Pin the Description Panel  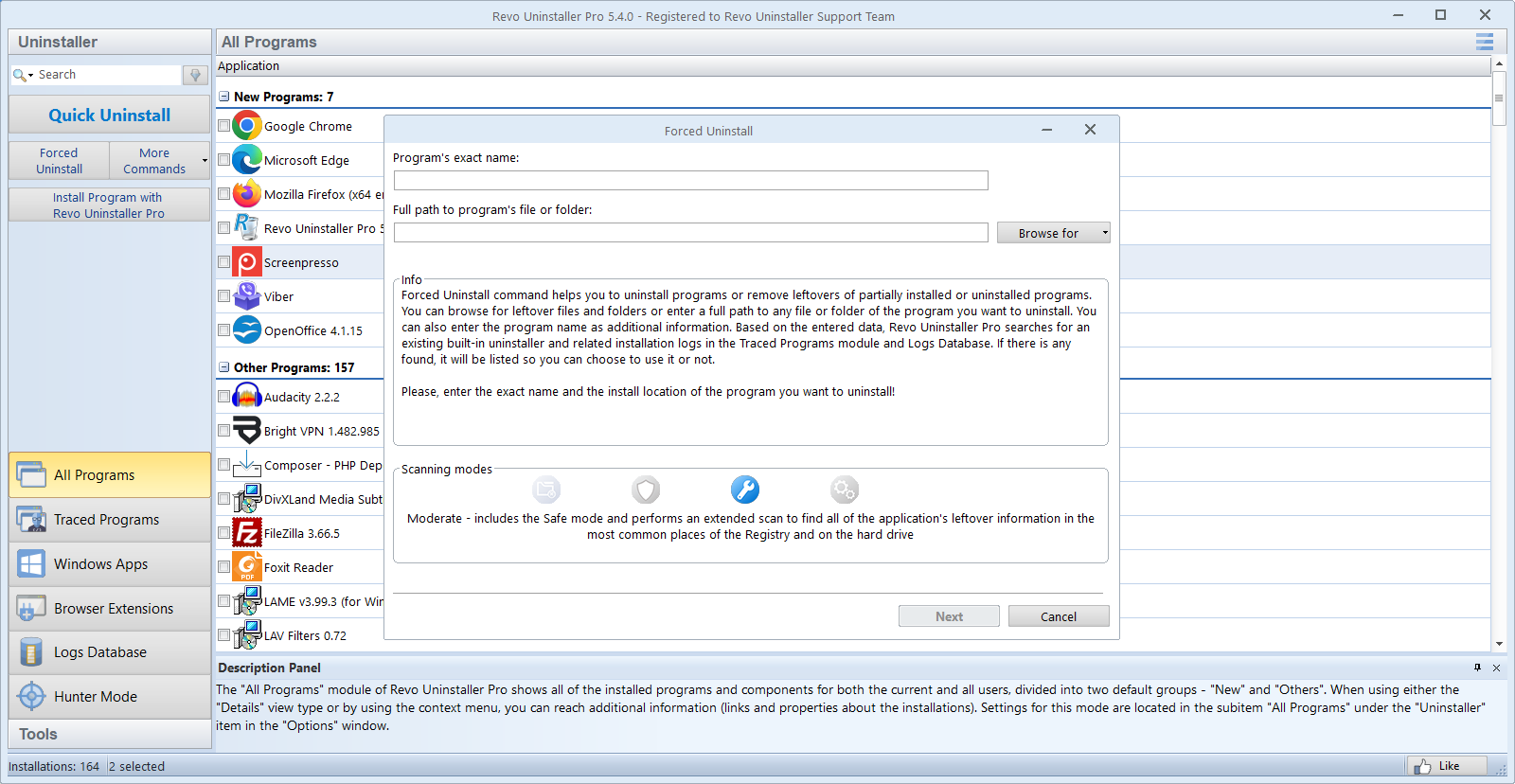1477,668
